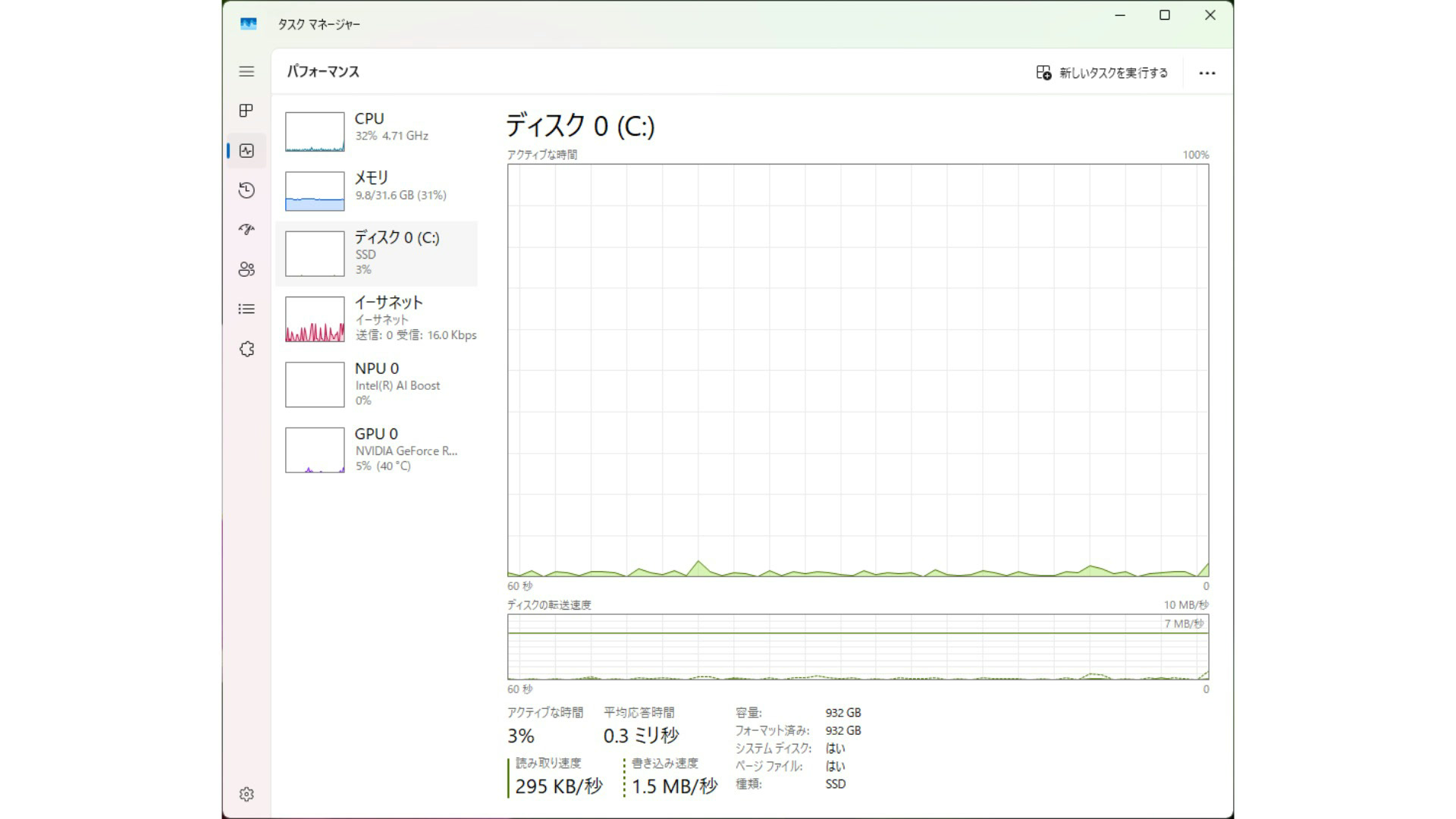Open the Users page icon

pyautogui.click(x=246, y=269)
